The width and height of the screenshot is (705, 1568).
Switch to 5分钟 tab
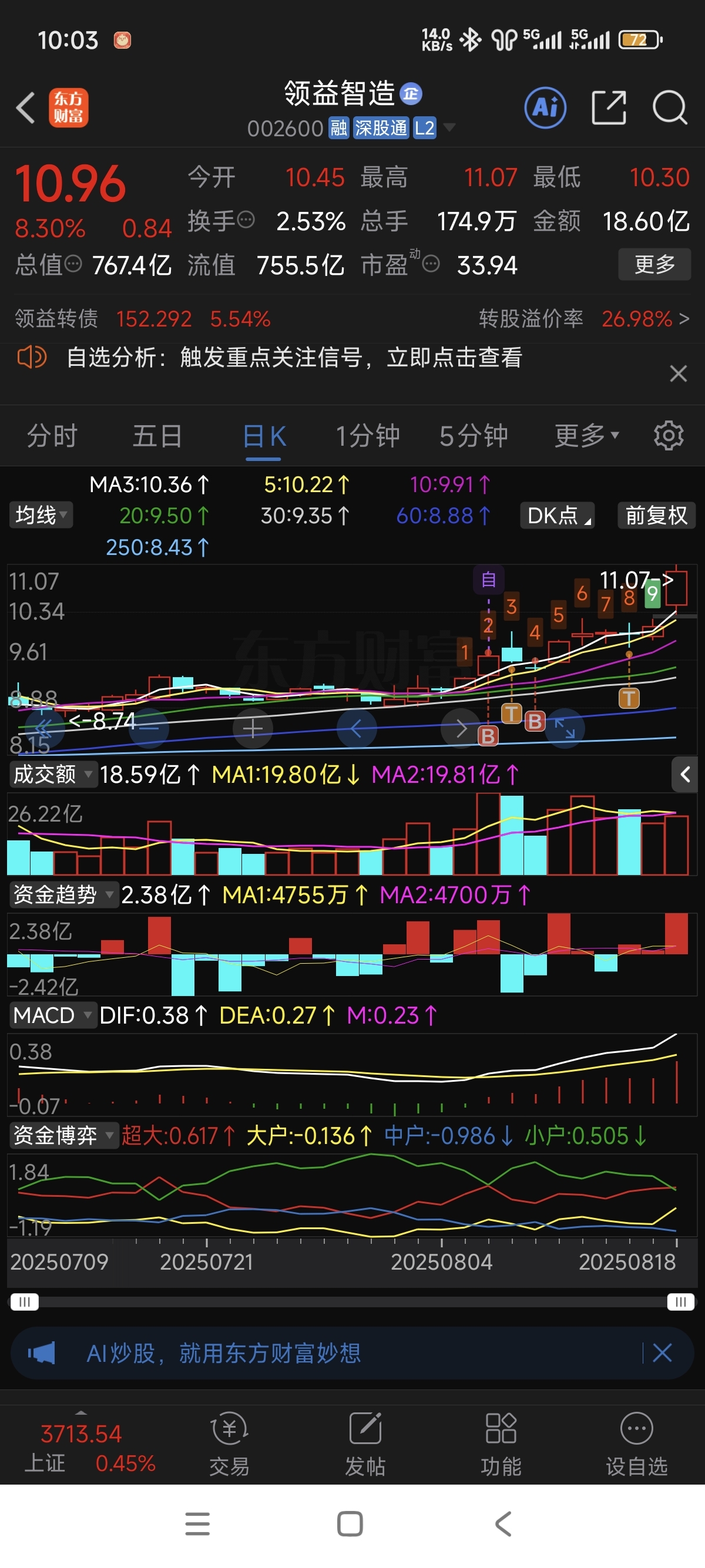click(474, 436)
